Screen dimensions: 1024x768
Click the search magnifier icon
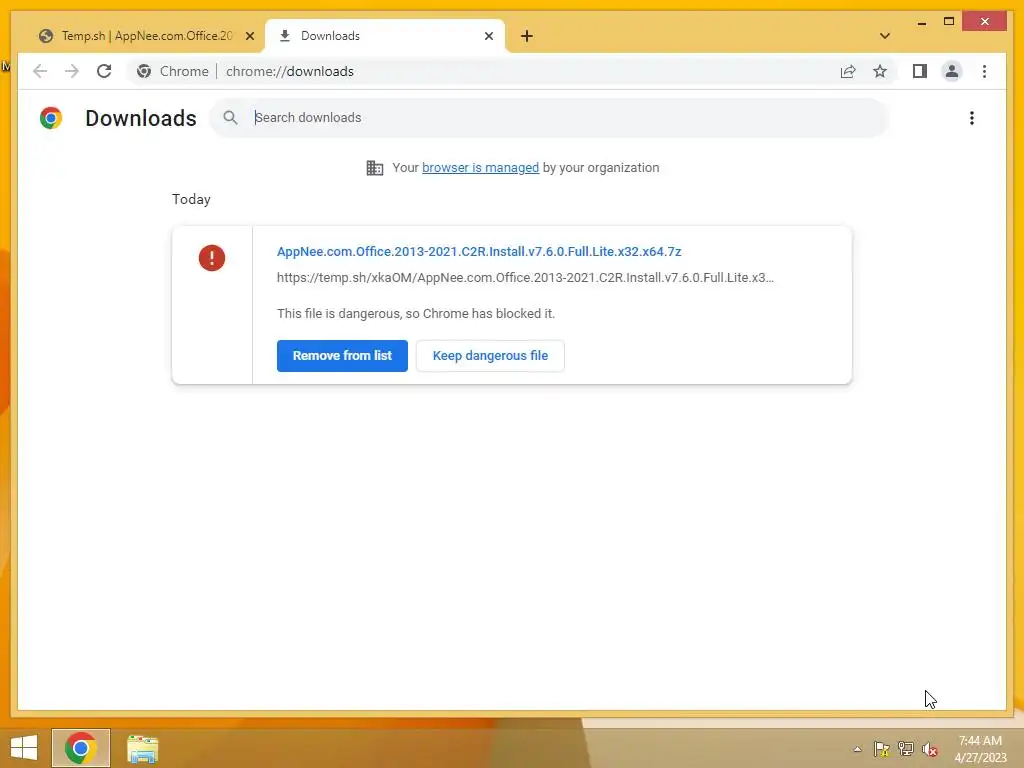click(x=230, y=118)
